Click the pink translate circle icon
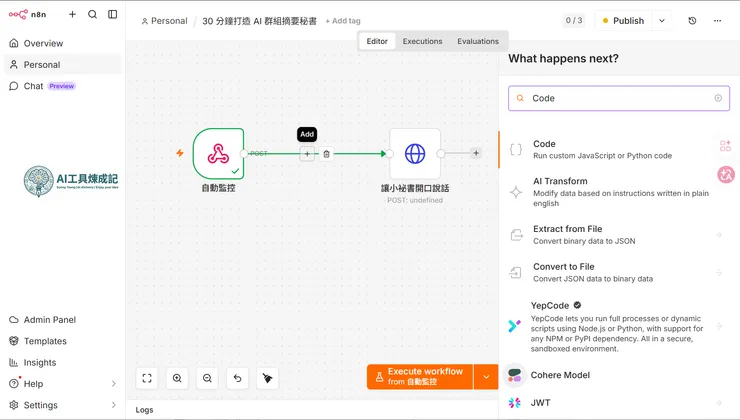Screen dimensions: 740x420 tap(726, 175)
